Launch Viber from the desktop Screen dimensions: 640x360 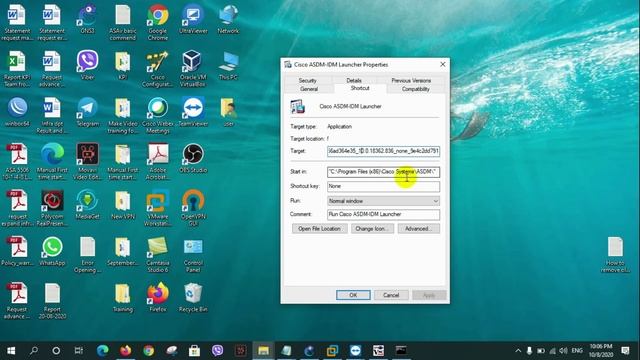tap(87, 65)
